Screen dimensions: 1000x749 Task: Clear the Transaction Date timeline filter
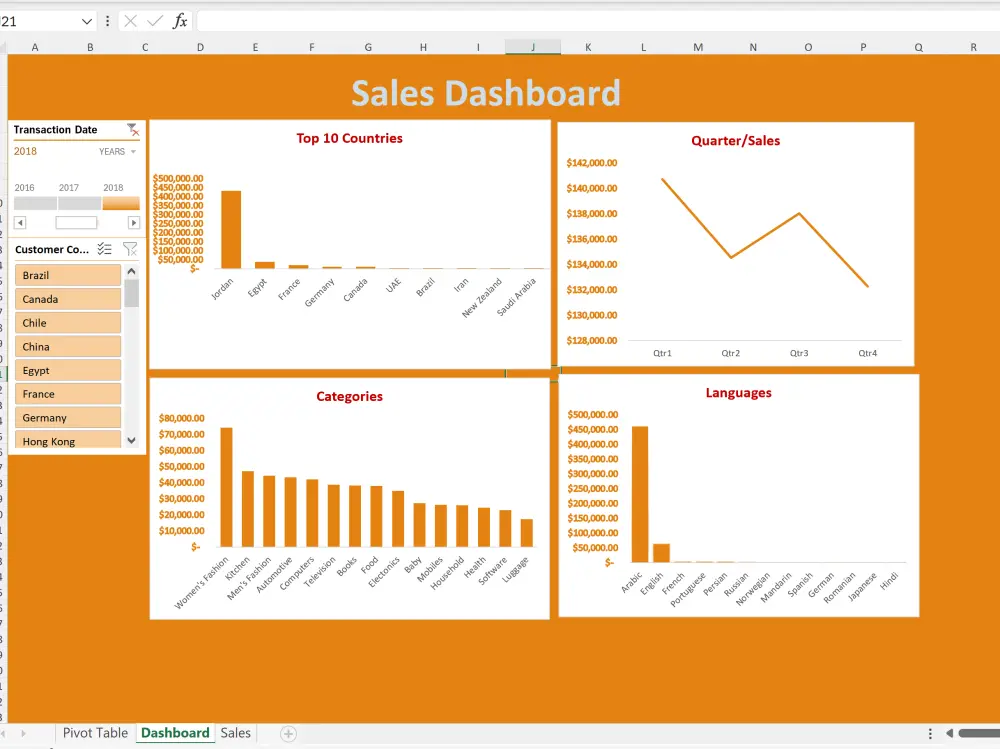point(133,130)
